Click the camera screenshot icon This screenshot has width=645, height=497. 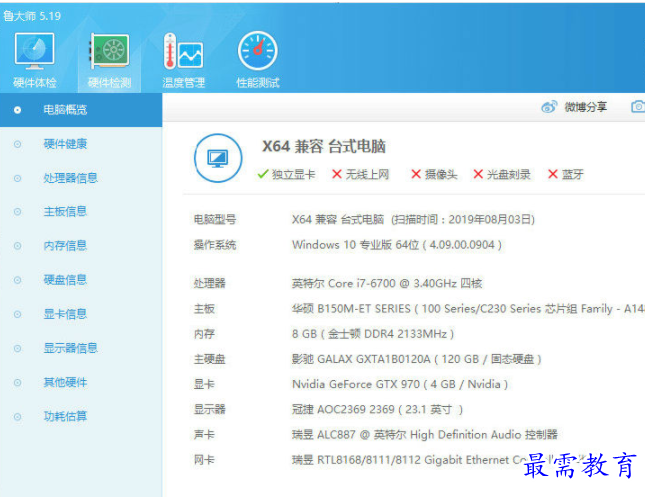[638, 107]
